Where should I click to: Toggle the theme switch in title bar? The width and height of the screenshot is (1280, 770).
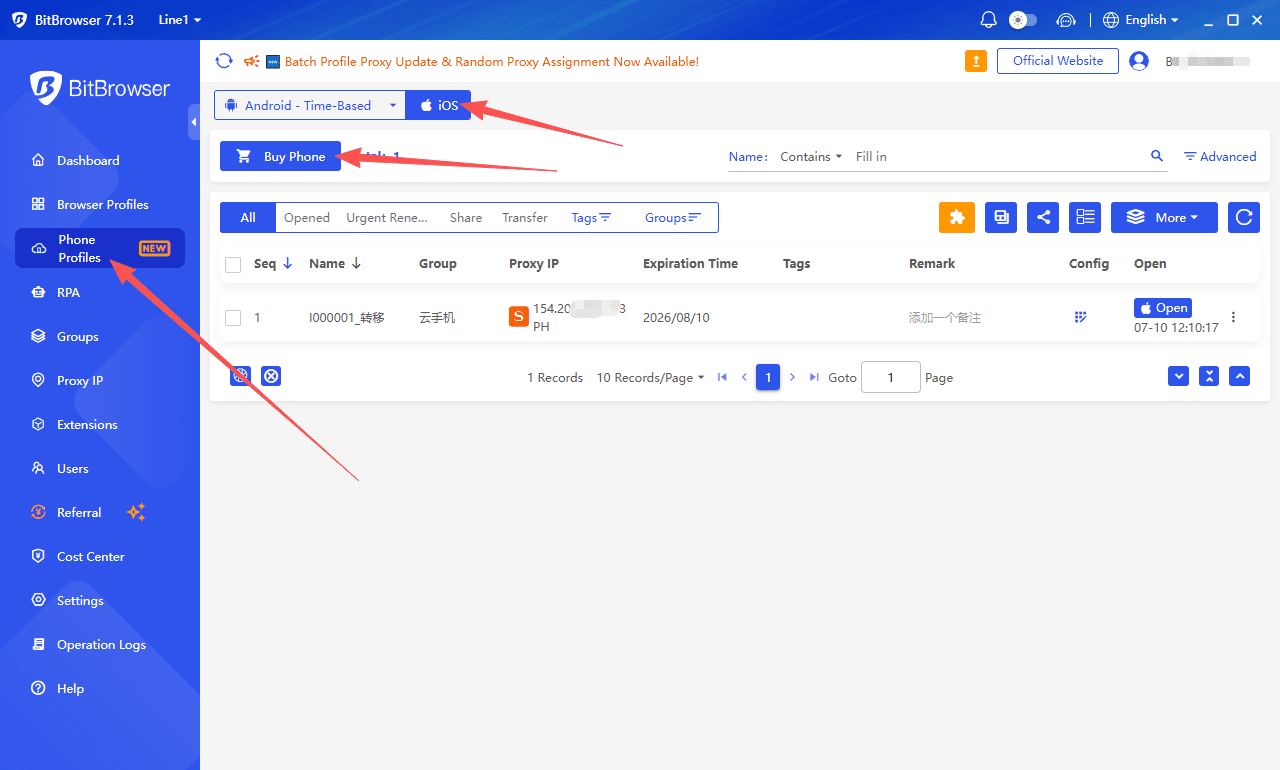[1023, 20]
